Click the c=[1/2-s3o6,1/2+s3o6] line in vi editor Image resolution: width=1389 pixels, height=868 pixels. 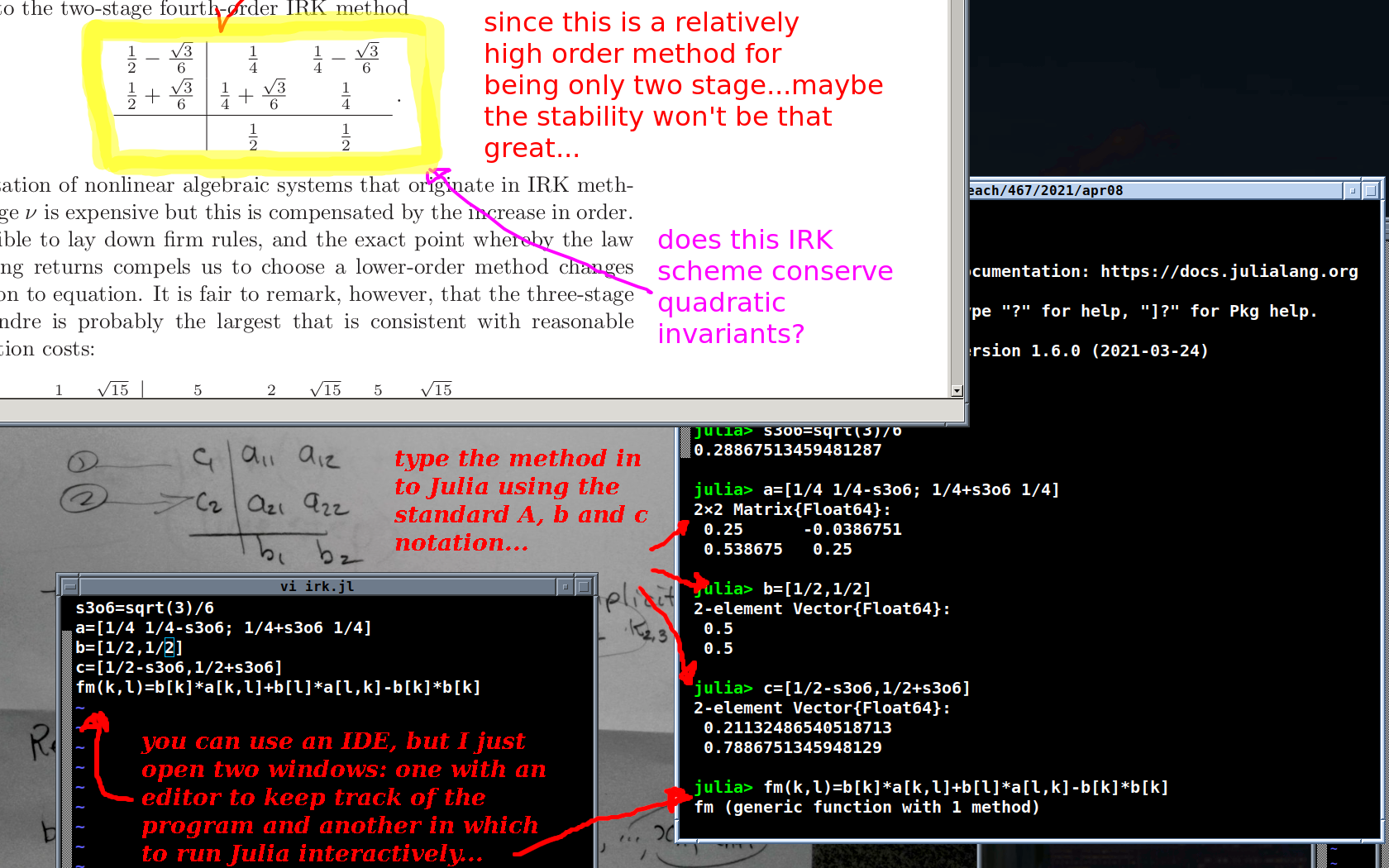[179, 667]
